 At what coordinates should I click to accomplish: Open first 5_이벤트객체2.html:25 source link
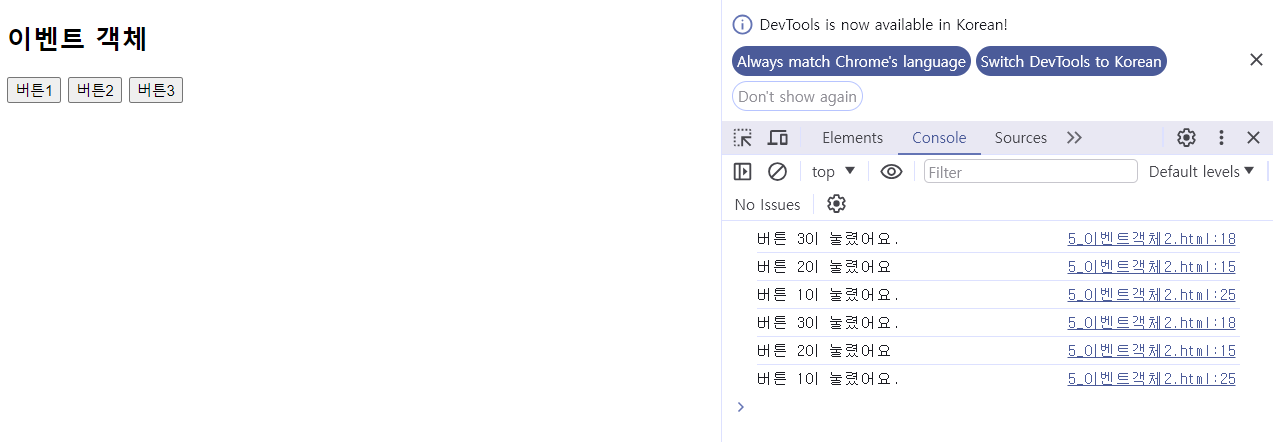pyautogui.click(x=1152, y=295)
